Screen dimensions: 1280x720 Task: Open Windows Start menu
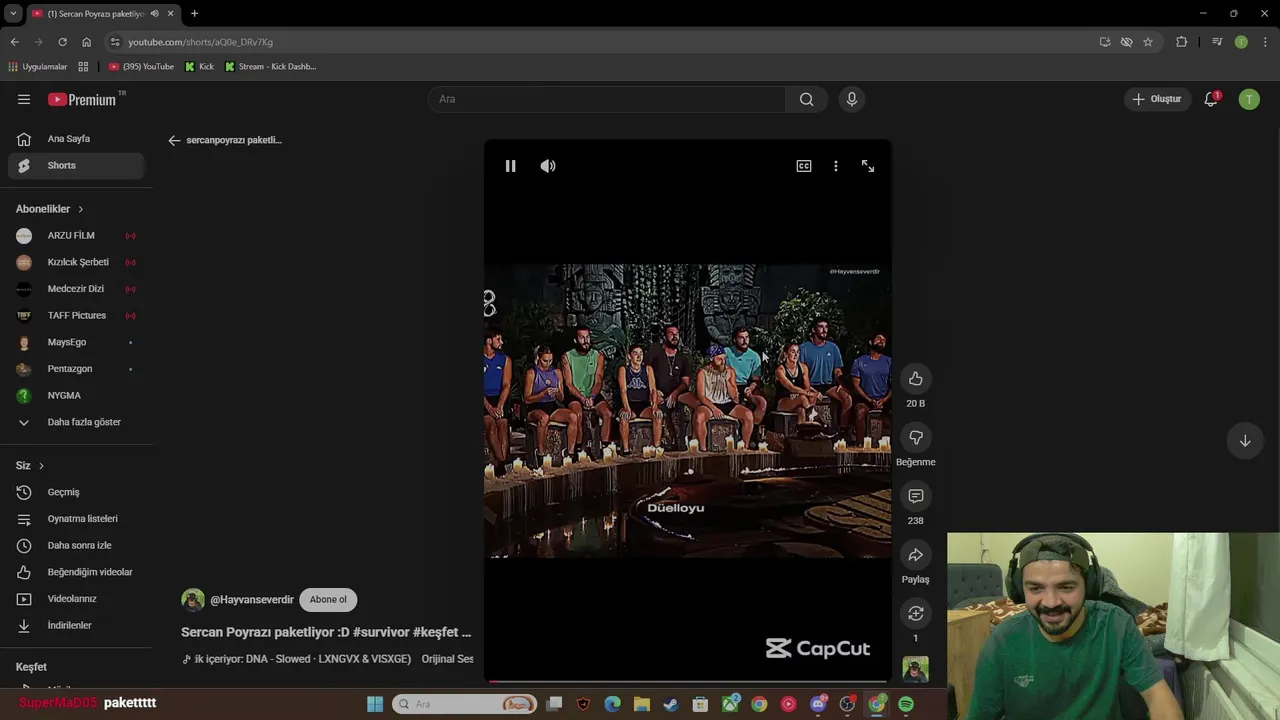[375, 704]
